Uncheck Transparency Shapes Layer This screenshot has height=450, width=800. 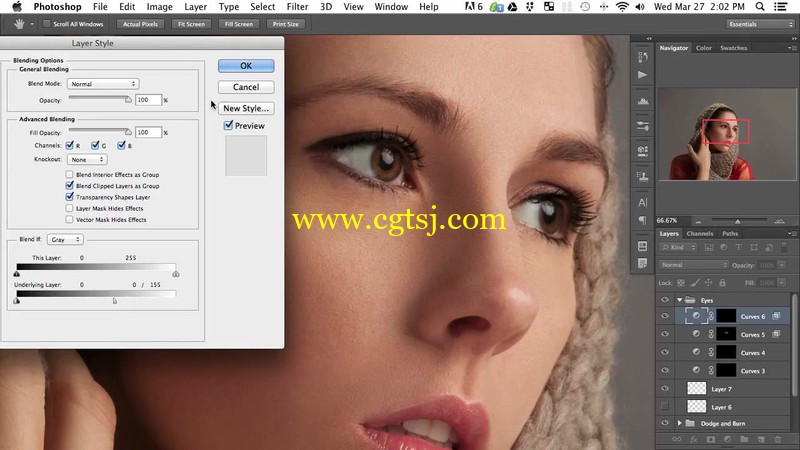pyautogui.click(x=69, y=197)
